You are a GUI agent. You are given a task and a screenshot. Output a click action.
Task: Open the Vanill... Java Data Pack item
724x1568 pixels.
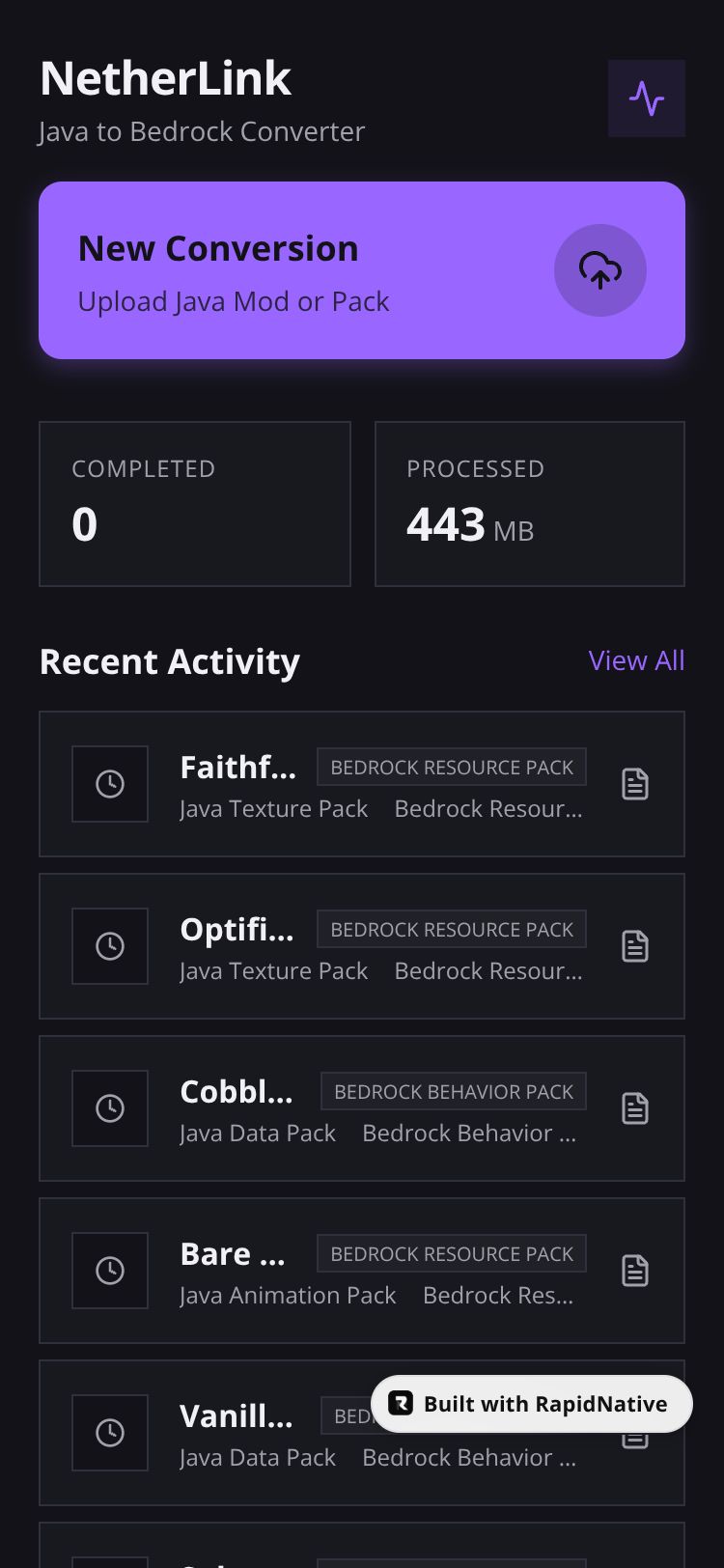click(362, 1433)
